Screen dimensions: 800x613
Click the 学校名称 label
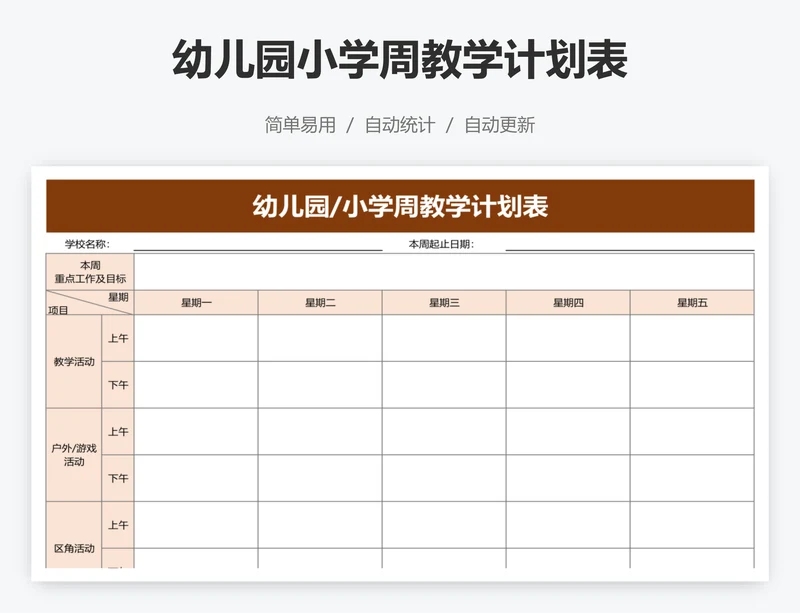point(87,244)
